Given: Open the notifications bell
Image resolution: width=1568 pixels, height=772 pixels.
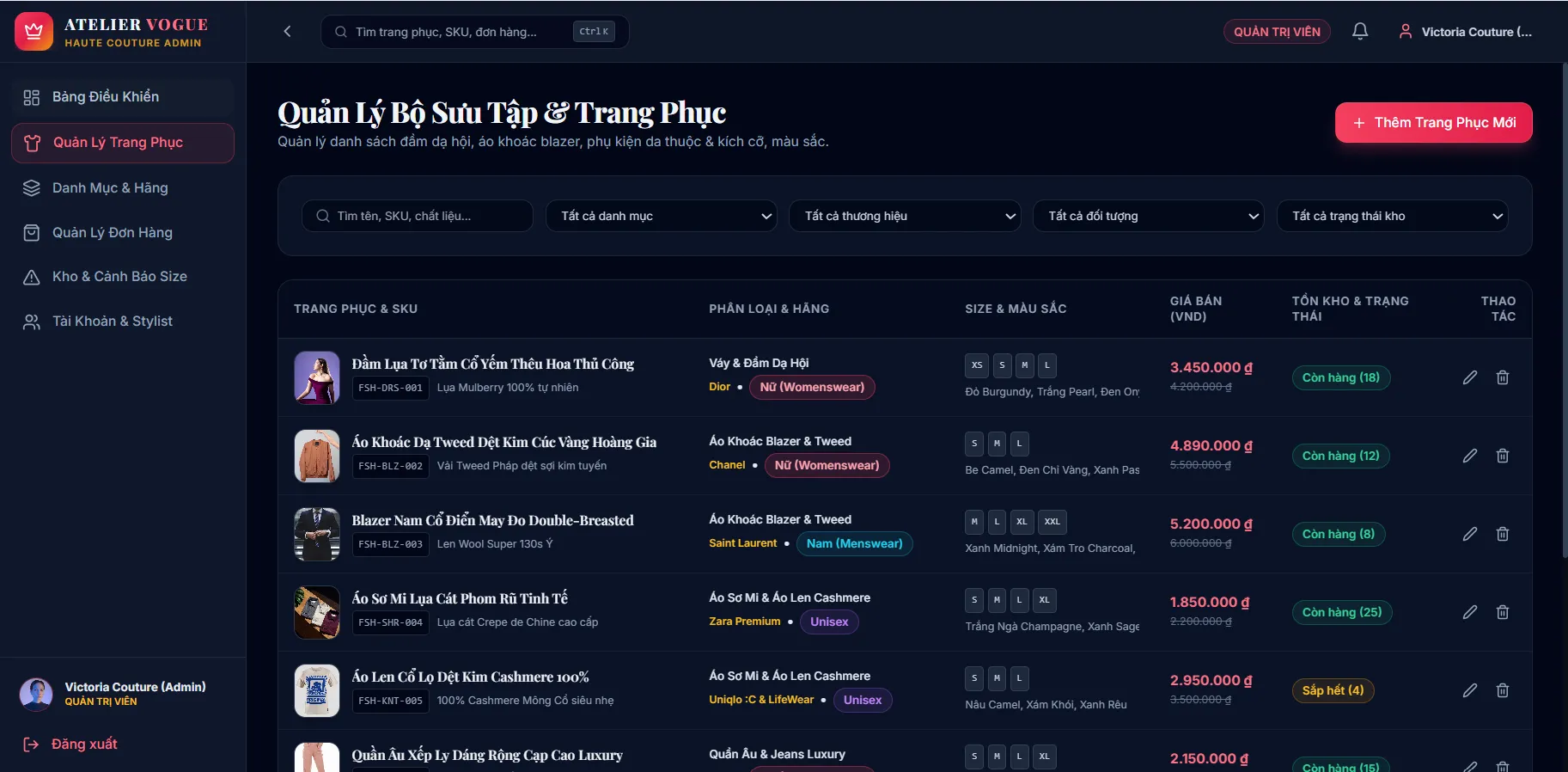Looking at the screenshot, I should point(1360,32).
